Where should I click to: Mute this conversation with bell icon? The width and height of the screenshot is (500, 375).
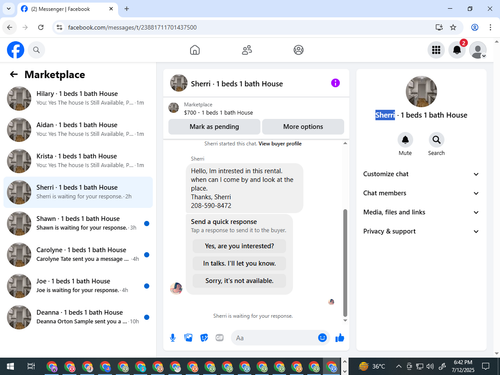[x=405, y=140]
